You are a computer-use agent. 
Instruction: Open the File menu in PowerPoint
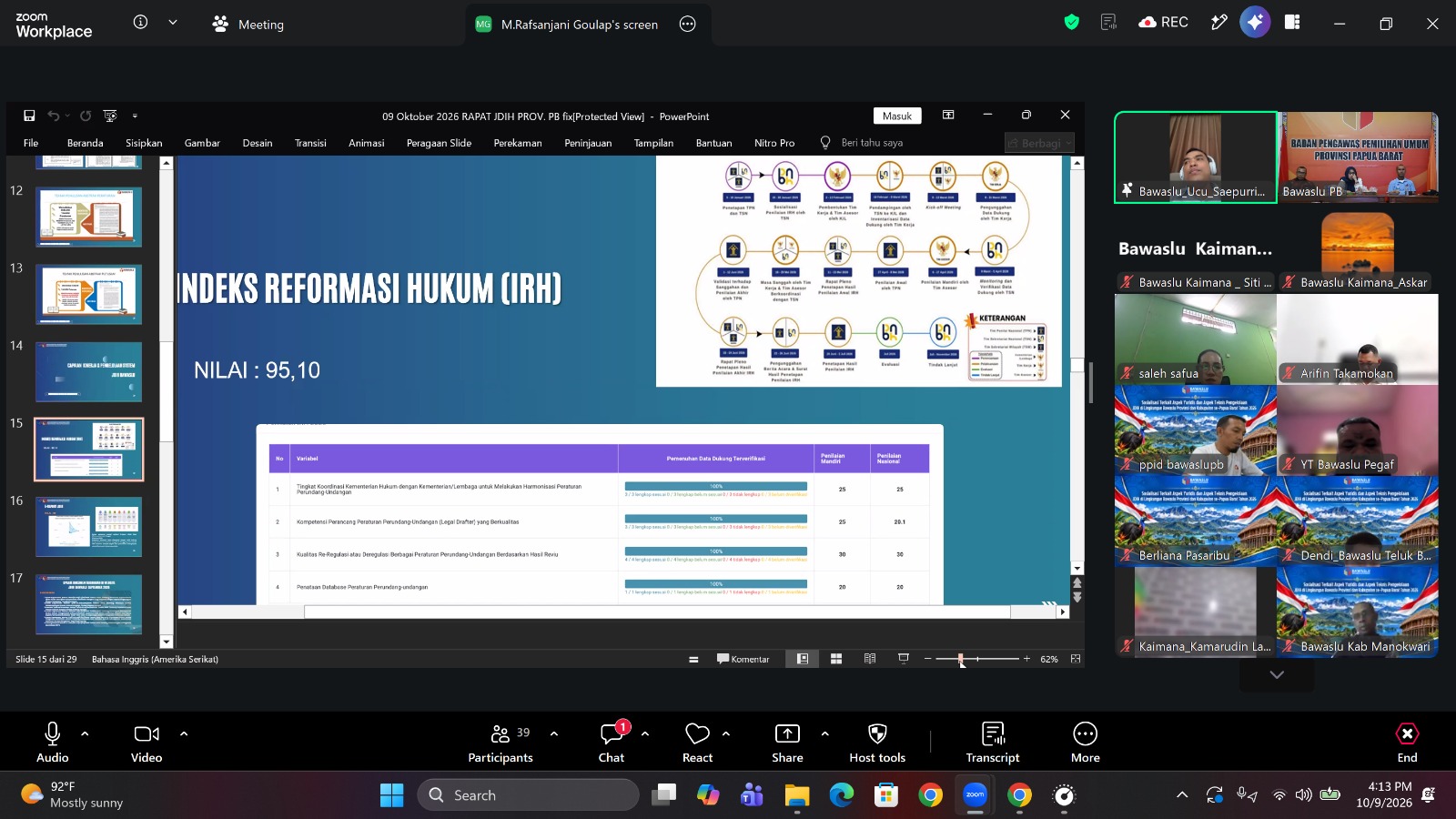tap(31, 143)
